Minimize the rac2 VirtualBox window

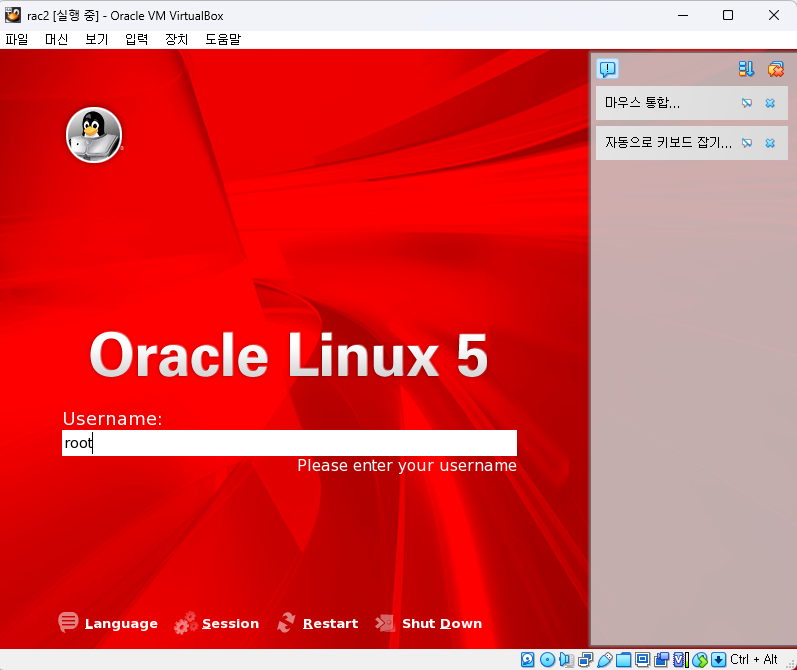[x=683, y=15]
